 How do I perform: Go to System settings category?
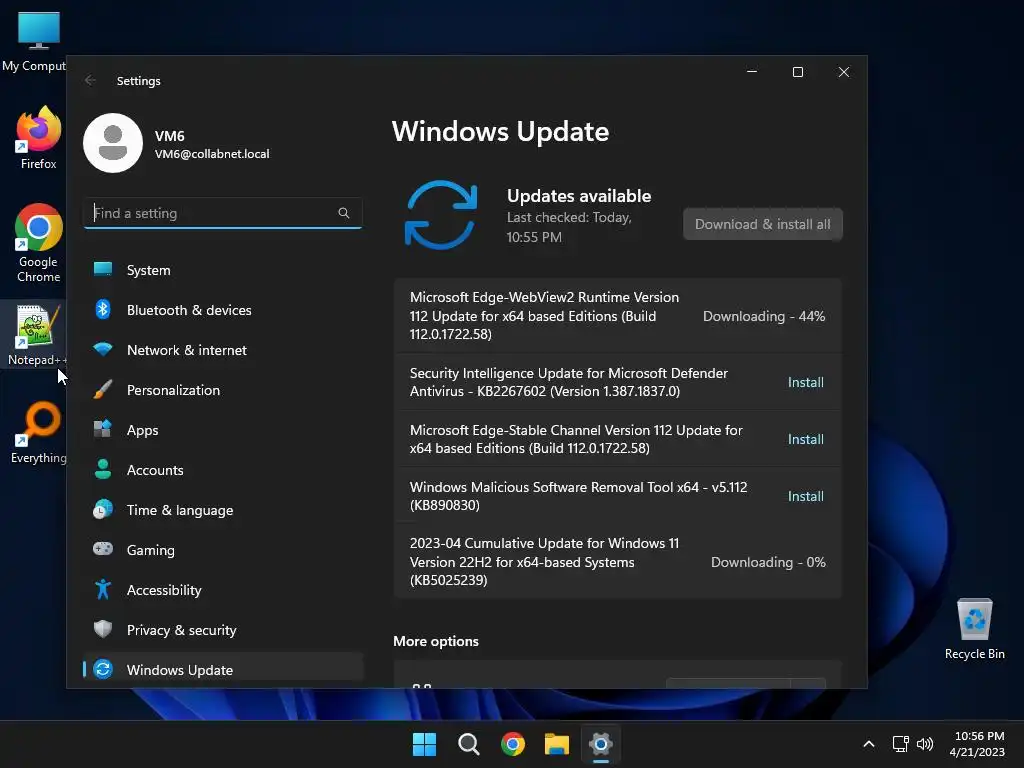(223, 270)
